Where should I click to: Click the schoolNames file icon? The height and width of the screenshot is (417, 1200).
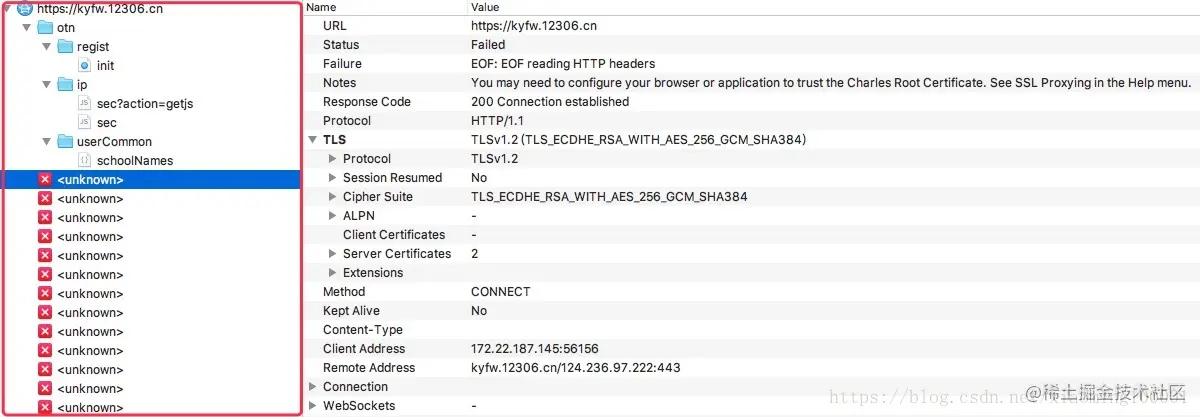coord(84,160)
